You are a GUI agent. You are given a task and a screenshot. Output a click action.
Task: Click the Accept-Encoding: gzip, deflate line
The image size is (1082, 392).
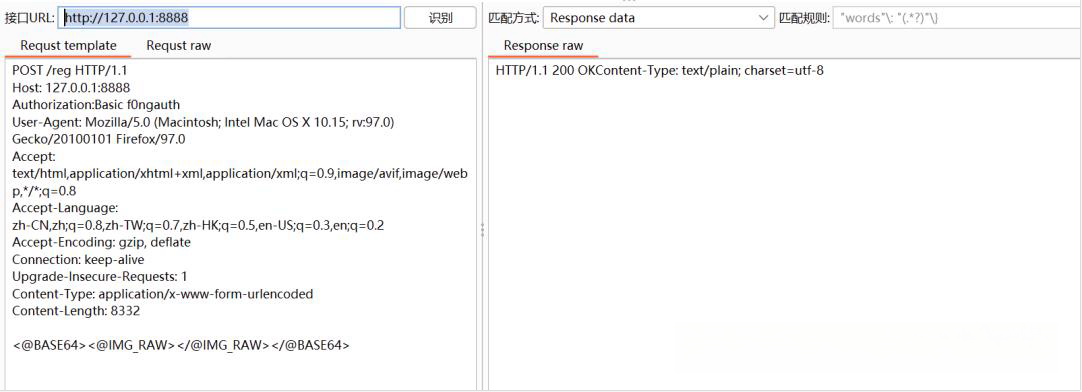click(x=101, y=242)
